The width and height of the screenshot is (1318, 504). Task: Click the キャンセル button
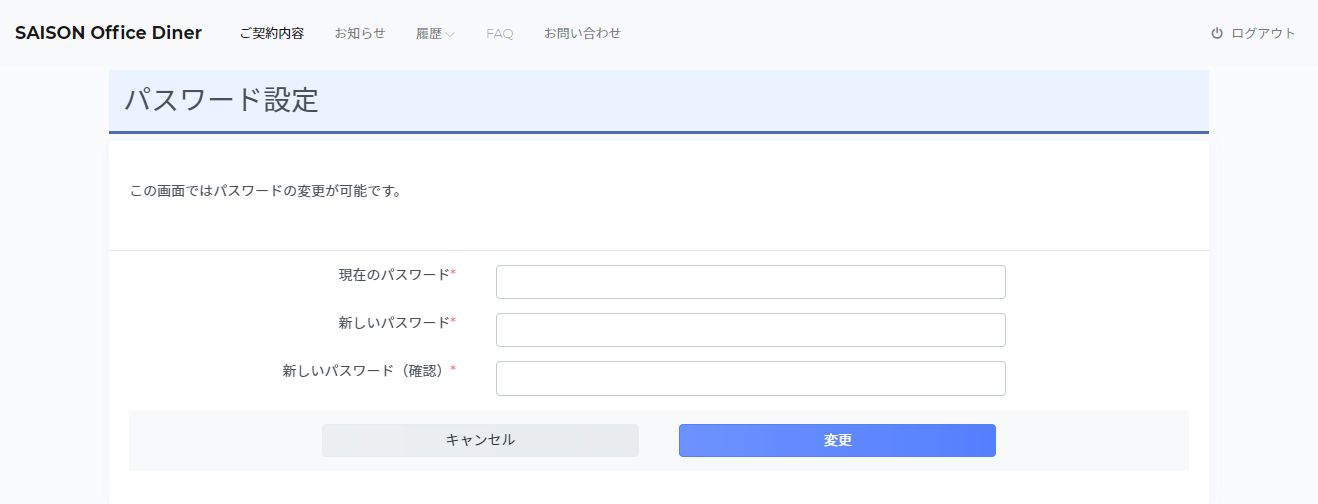(x=480, y=440)
